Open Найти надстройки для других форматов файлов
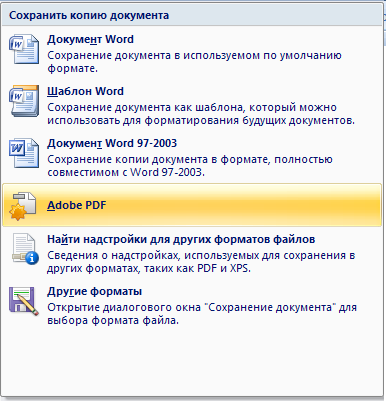Image resolution: width=386 pixels, height=401 pixels. (181, 239)
